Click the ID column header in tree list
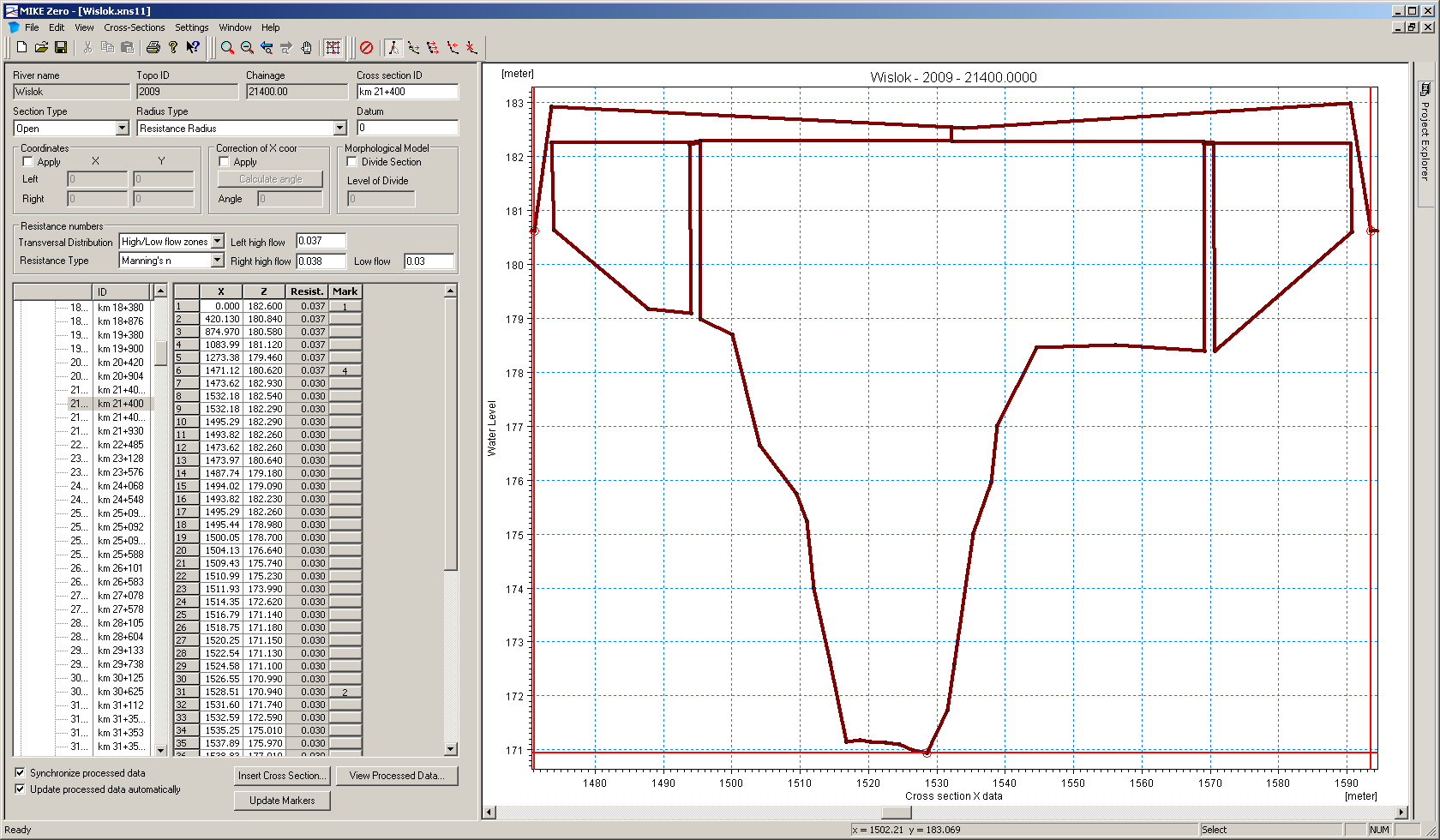1440x840 pixels. [119, 291]
